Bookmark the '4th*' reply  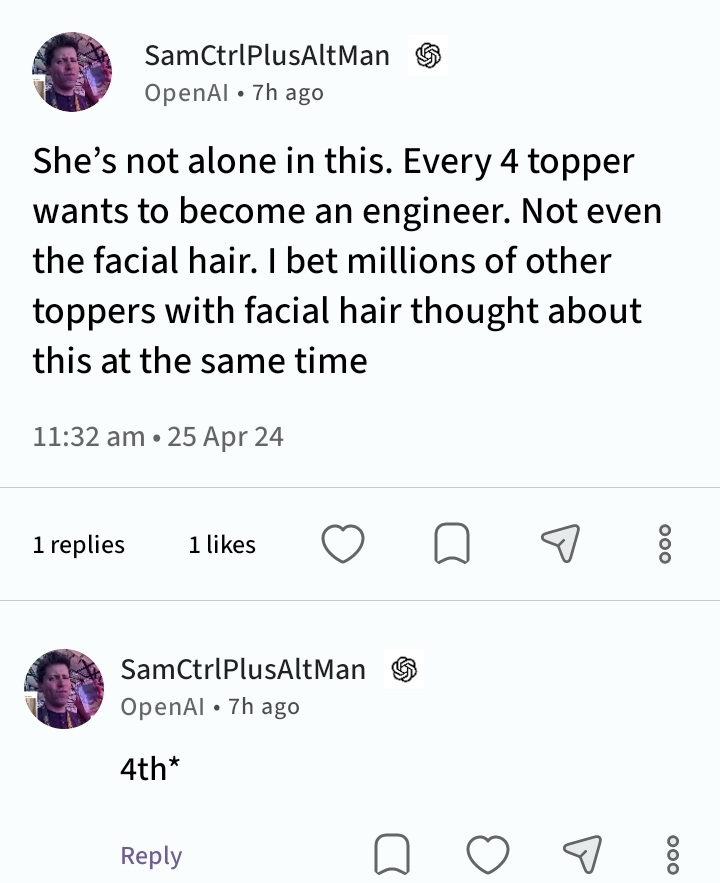pyautogui.click(x=391, y=855)
